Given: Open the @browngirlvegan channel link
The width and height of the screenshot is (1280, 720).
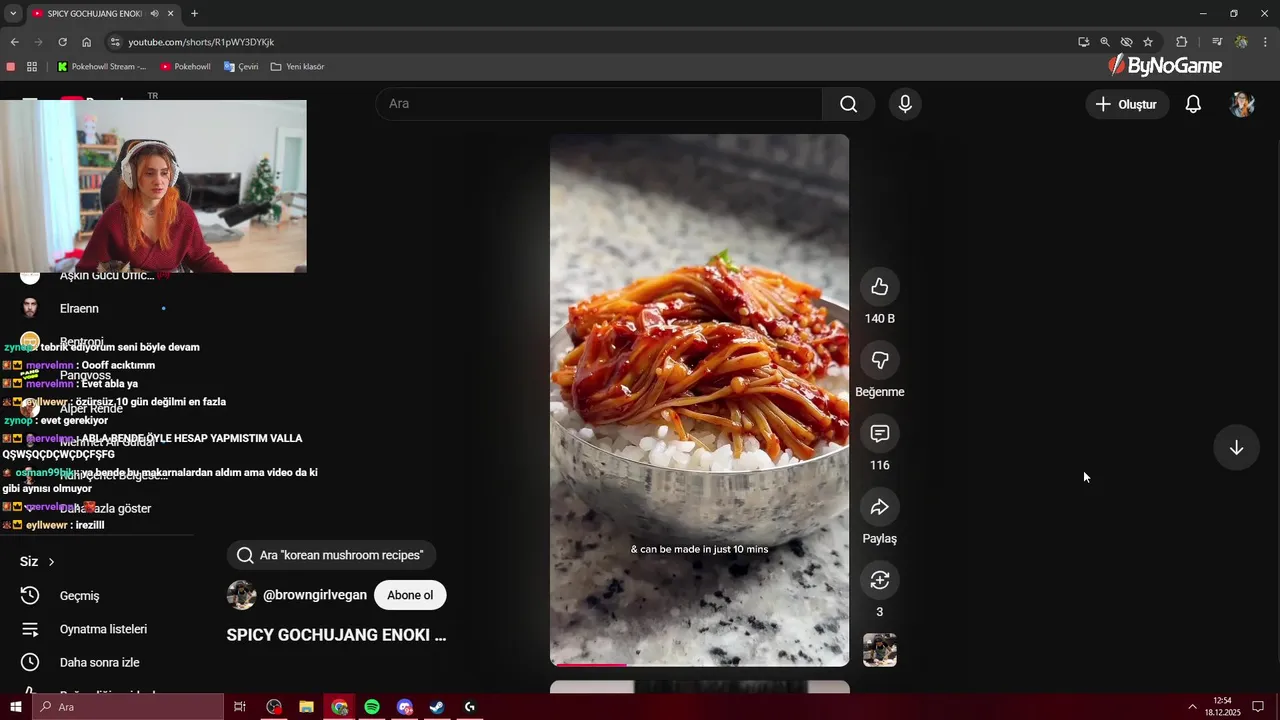Looking at the screenshot, I should pos(315,595).
